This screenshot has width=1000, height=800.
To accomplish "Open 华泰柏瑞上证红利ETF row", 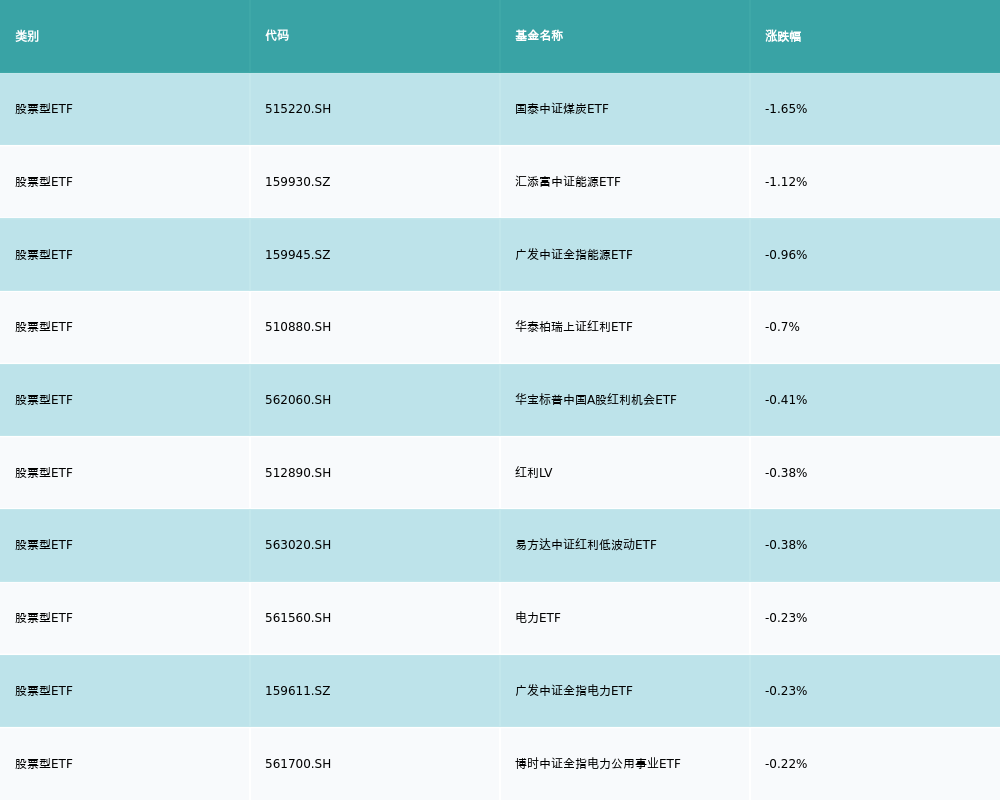I will point(573,327).
